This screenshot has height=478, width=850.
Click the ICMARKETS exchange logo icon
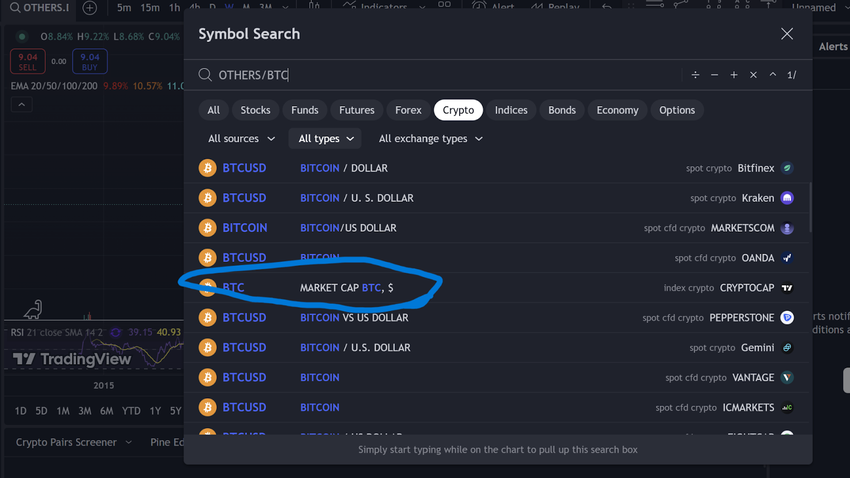tap(787, 407)
